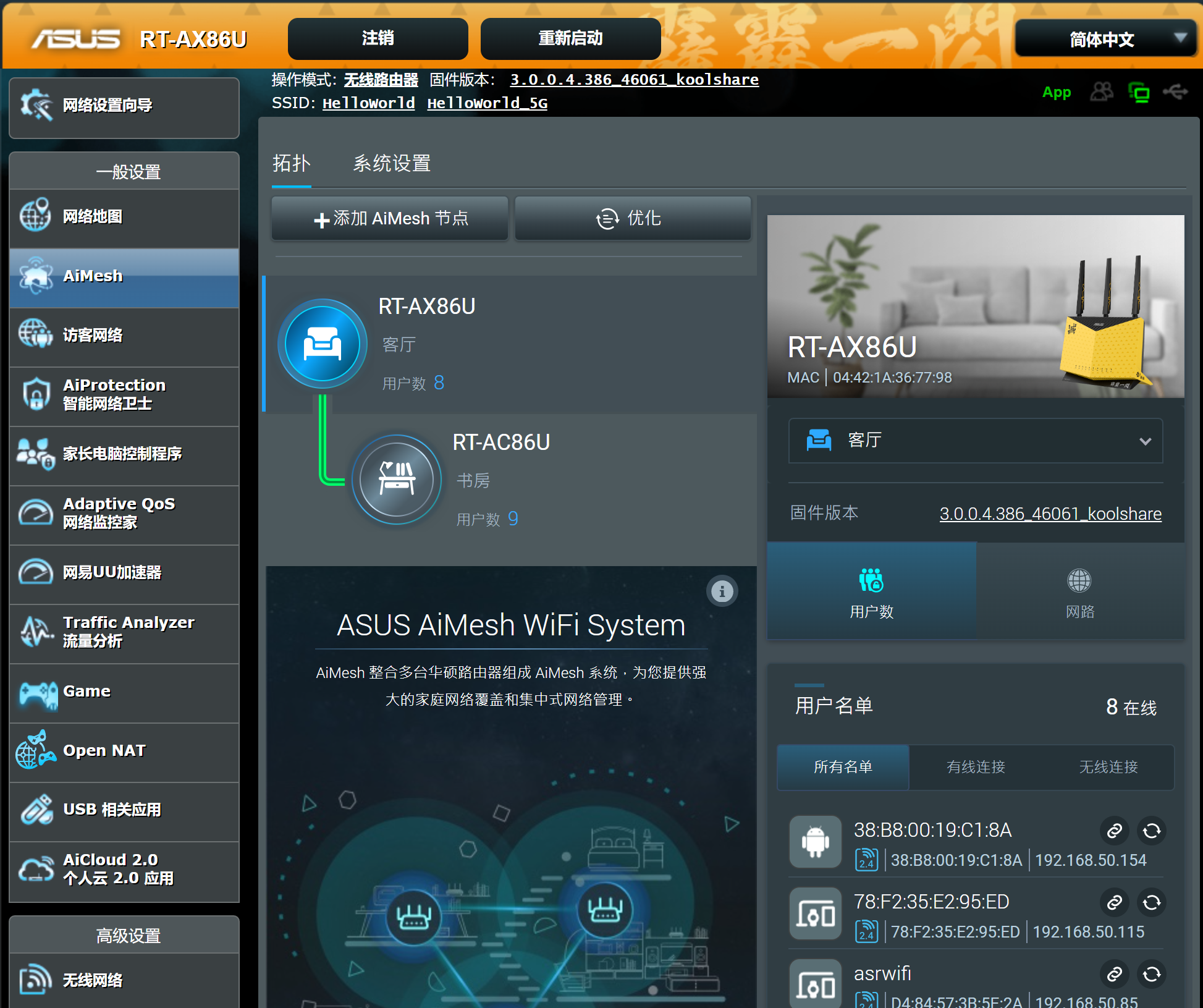Open the network setup wizard icon
The image size is (1203, 1008).
point(36,105)
